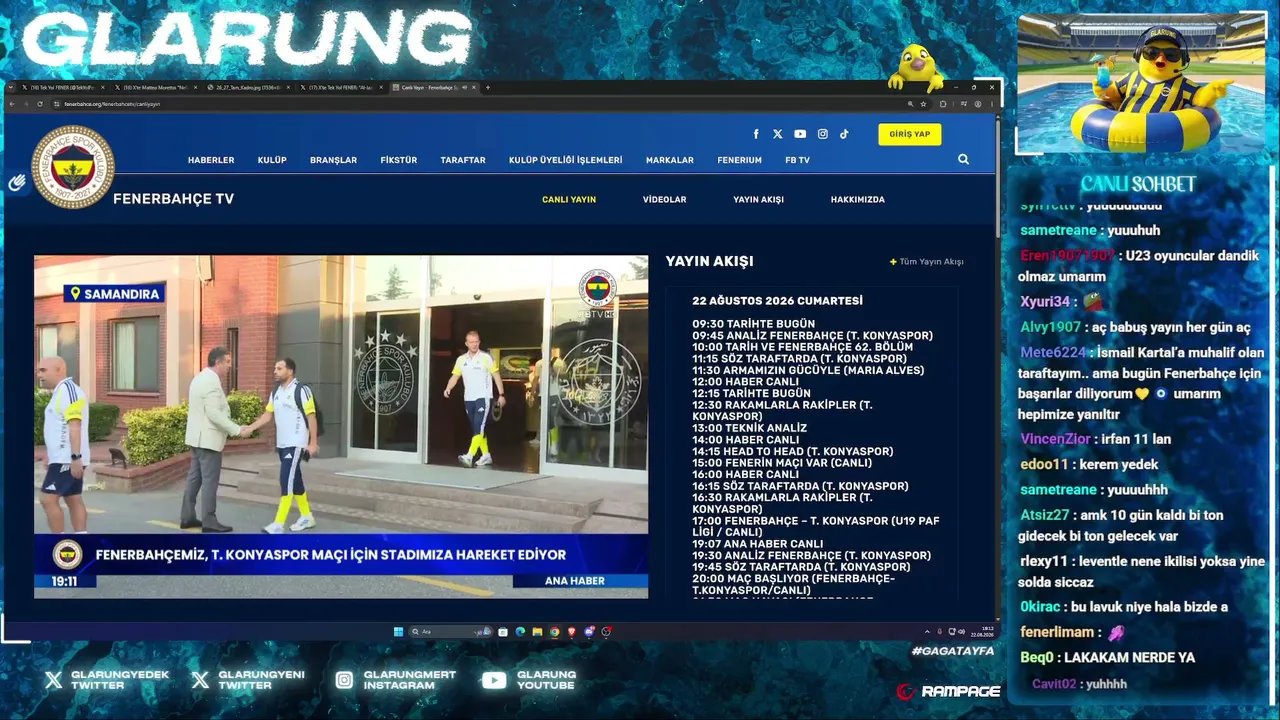Click chat username VincenZior
This screenshot has width=1280, height=720.
pyautogui.click(x=1056, y=439)
